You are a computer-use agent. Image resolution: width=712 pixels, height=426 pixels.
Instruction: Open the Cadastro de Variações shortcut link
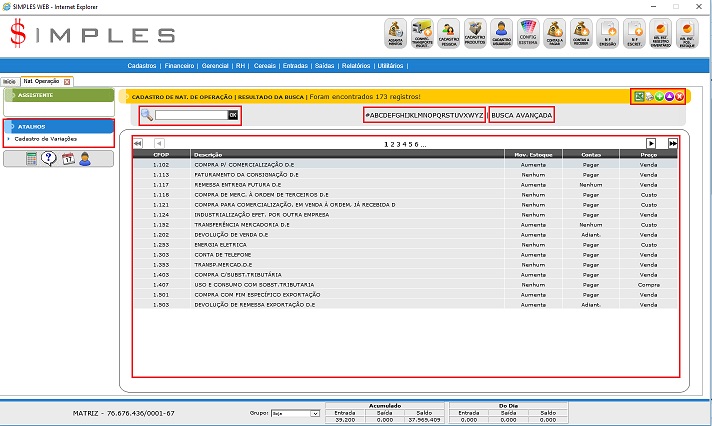pyautogui.click(x=45, y=139)
